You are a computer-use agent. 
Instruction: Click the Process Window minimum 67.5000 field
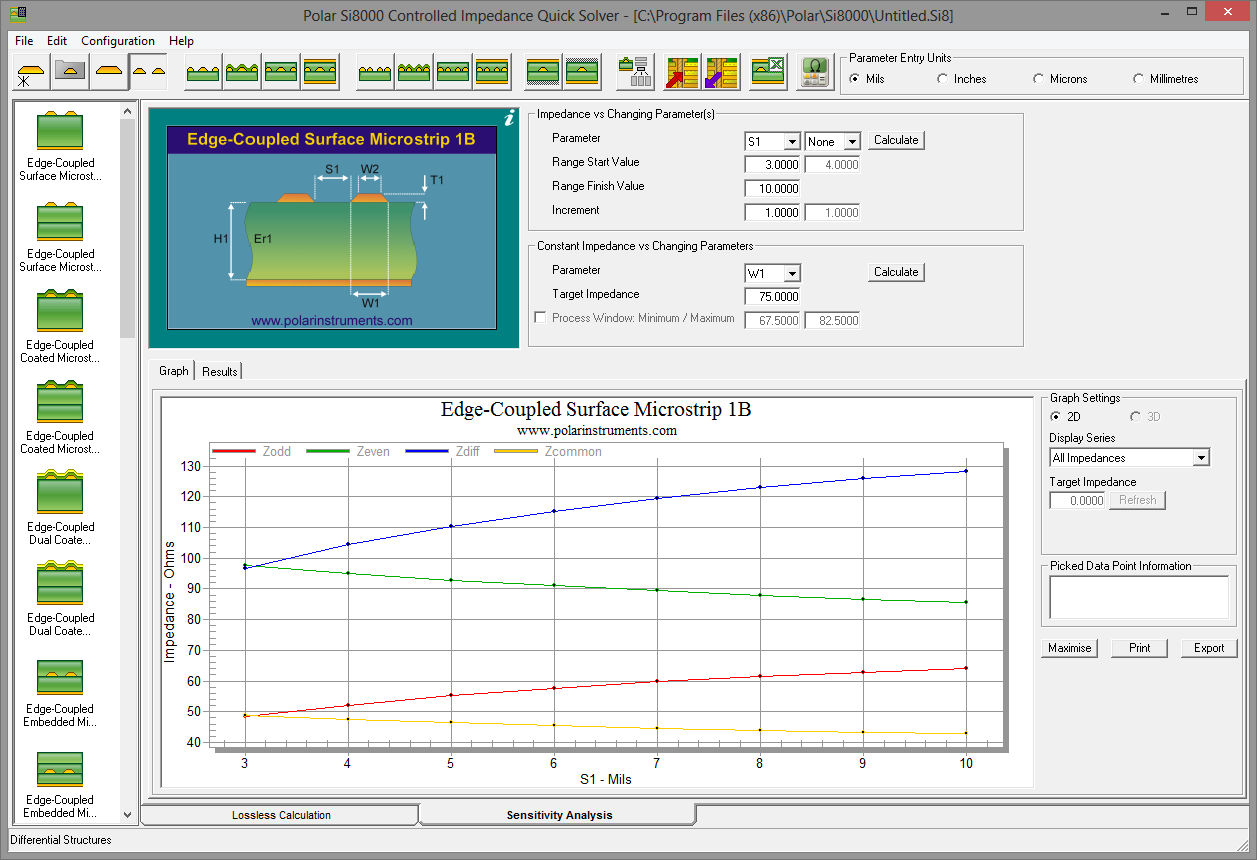pos(772,320)
